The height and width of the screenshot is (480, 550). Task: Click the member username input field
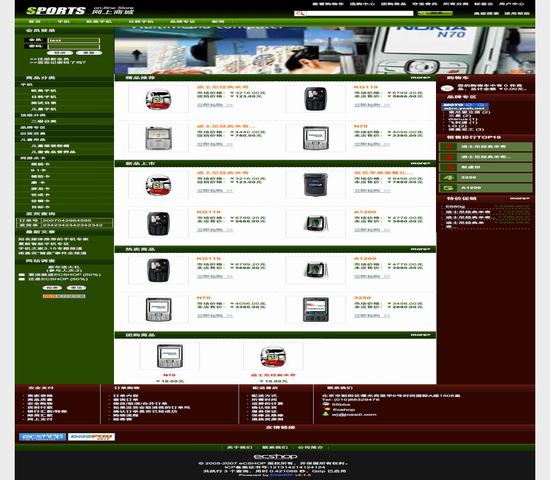point(74,40)
